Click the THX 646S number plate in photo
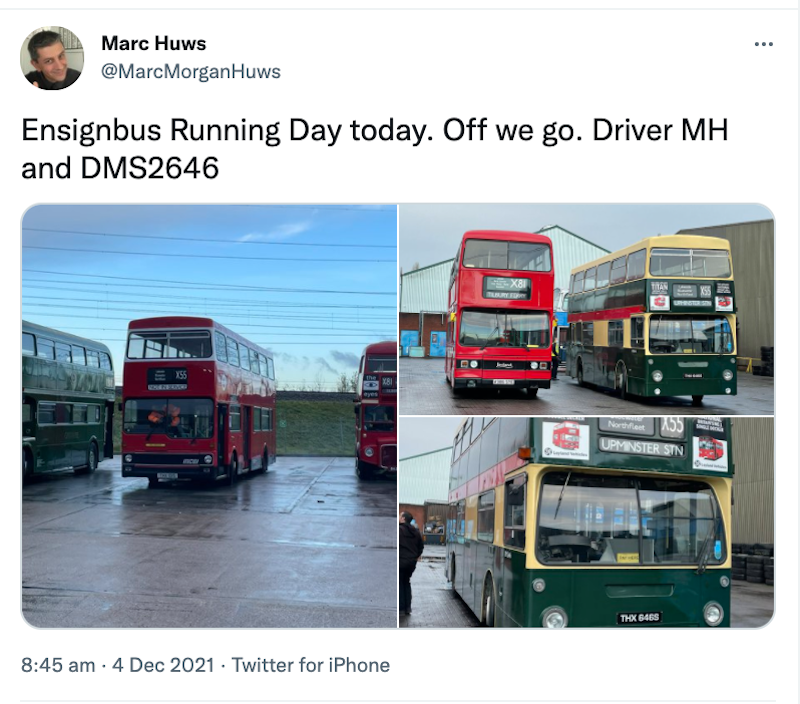The width and height of the screenshot is (800, 704). pos(639,618)
